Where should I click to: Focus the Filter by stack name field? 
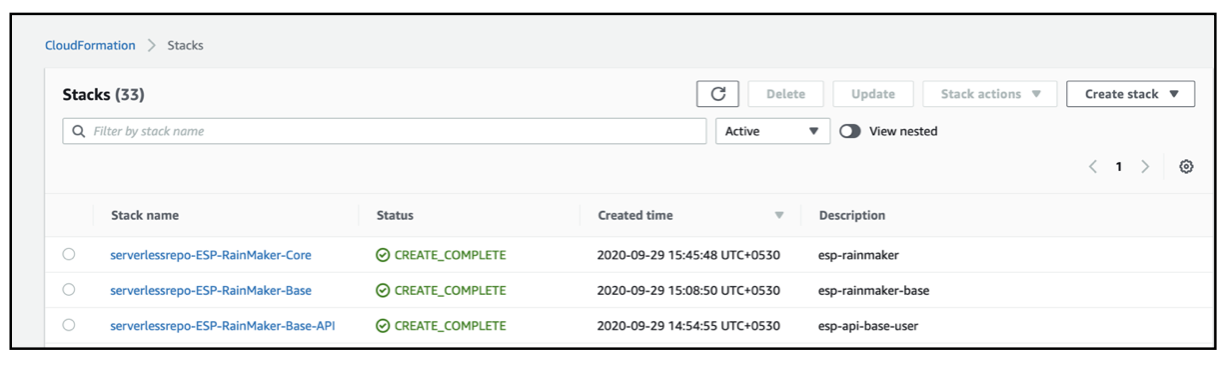[384, 131]
